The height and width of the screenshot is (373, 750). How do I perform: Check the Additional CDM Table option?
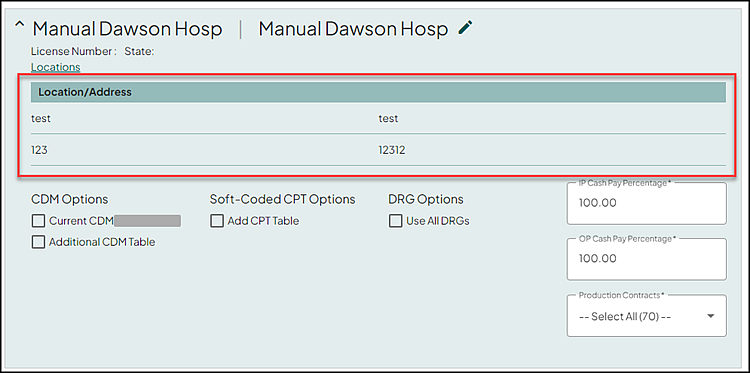pyautogui.click(x=38, y=242)
